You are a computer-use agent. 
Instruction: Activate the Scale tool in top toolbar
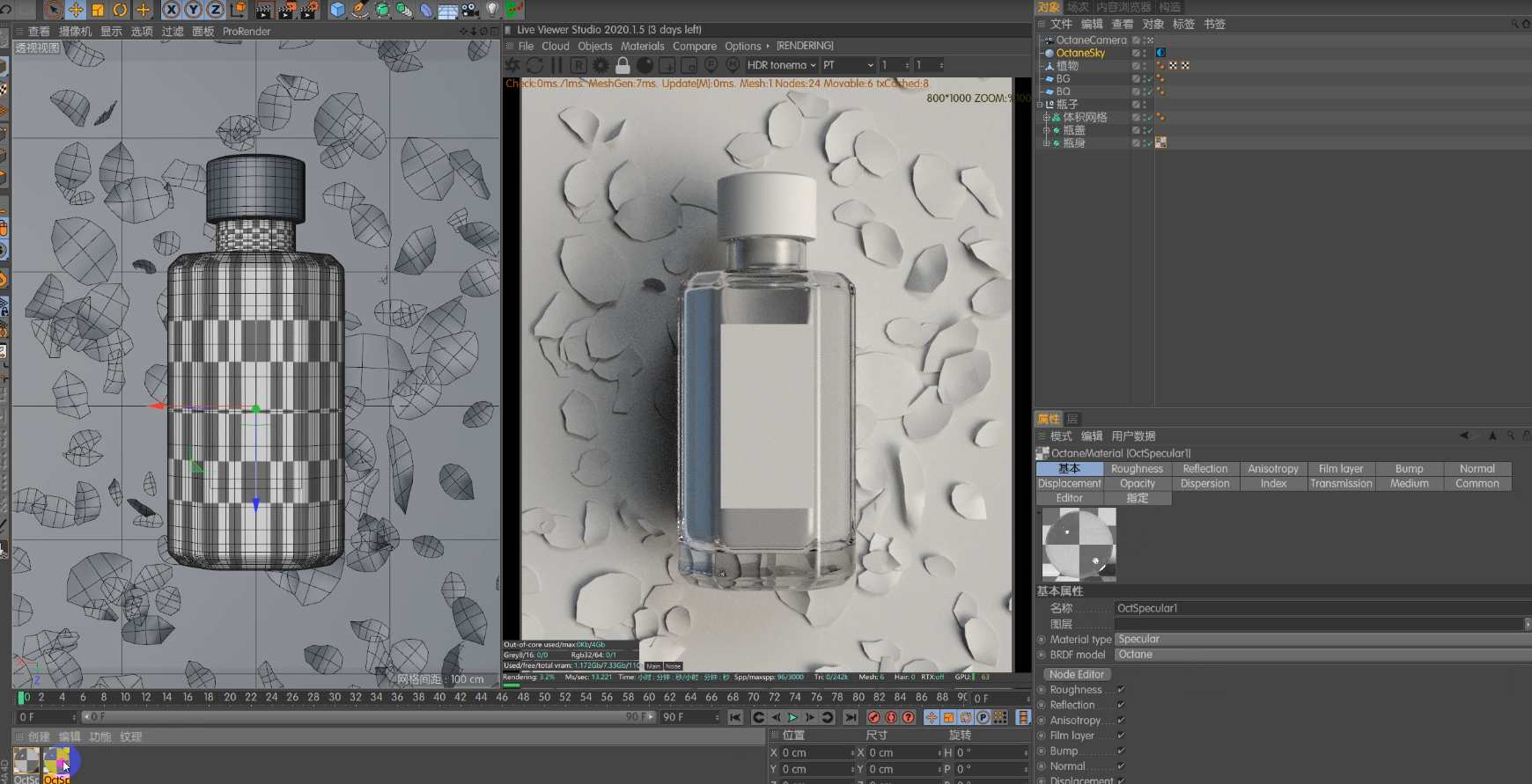(98, 10)
